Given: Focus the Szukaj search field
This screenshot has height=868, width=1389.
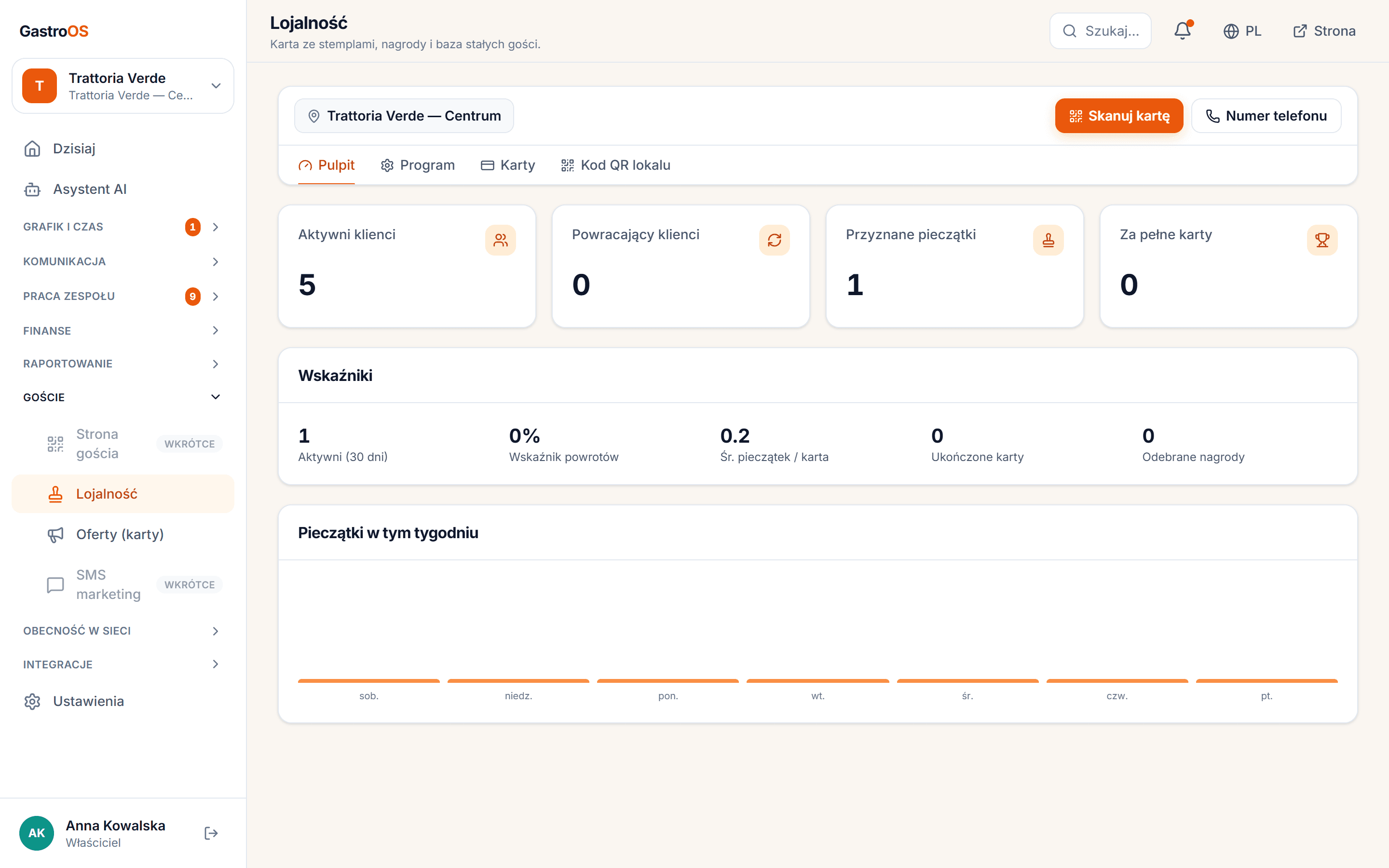Looking at the screenshot, I should pos(1100,31).
